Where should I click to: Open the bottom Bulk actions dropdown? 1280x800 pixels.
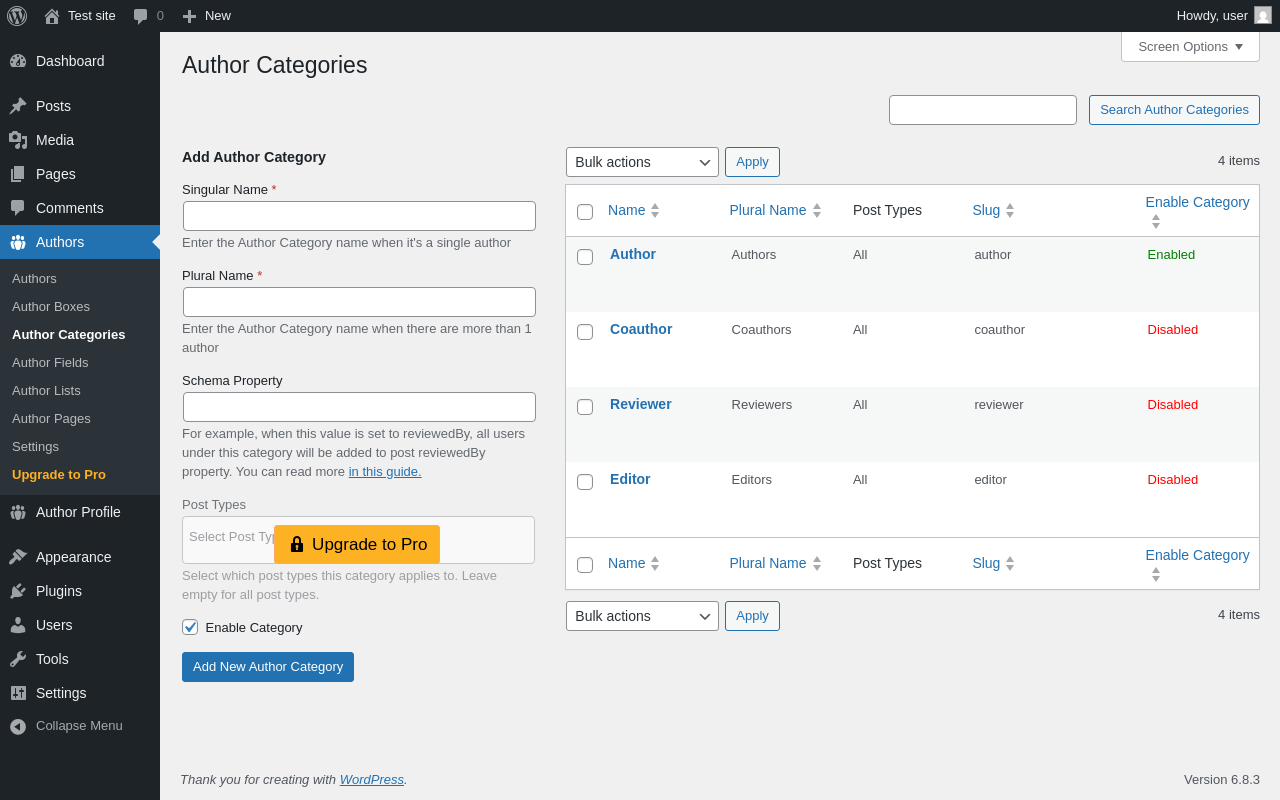[642, 616]
